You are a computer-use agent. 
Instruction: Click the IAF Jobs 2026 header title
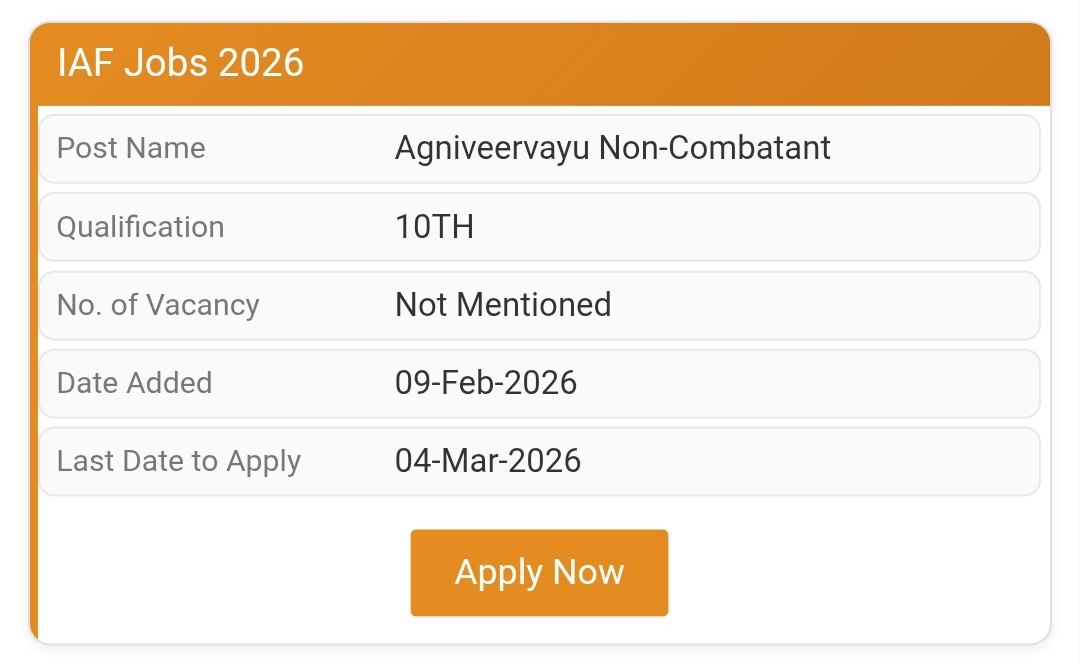coord(180,63)
